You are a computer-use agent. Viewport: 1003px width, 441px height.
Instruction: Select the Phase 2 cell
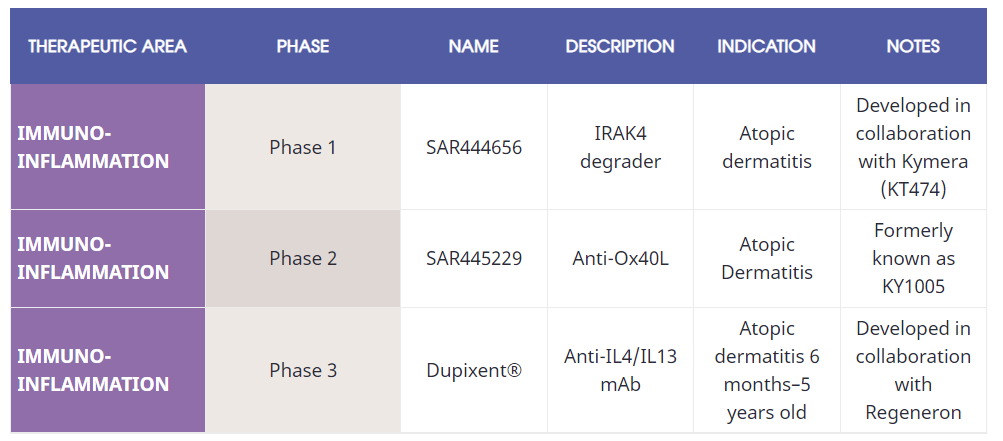[x=303, y=259]
